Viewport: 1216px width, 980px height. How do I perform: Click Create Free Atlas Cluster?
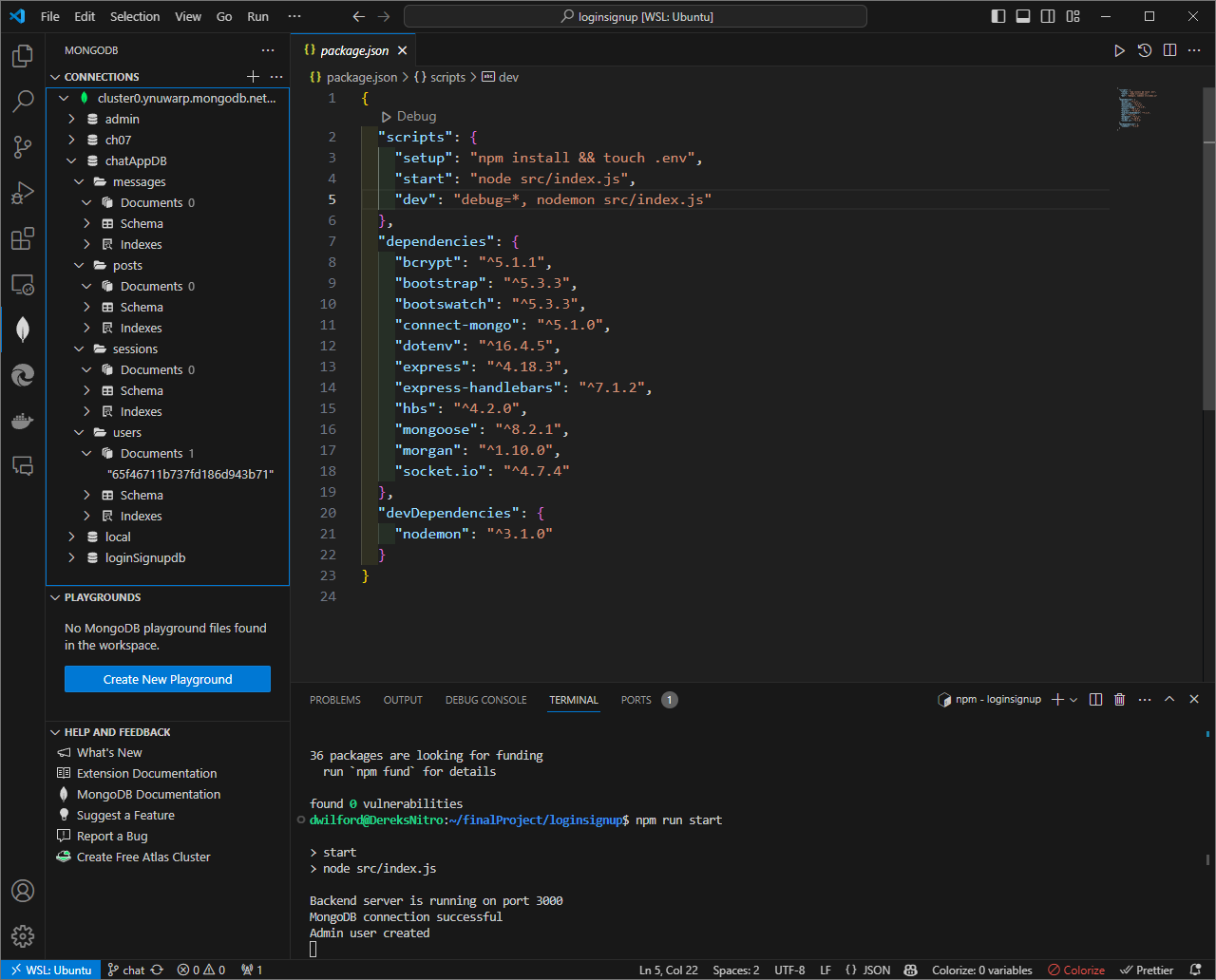143,857
